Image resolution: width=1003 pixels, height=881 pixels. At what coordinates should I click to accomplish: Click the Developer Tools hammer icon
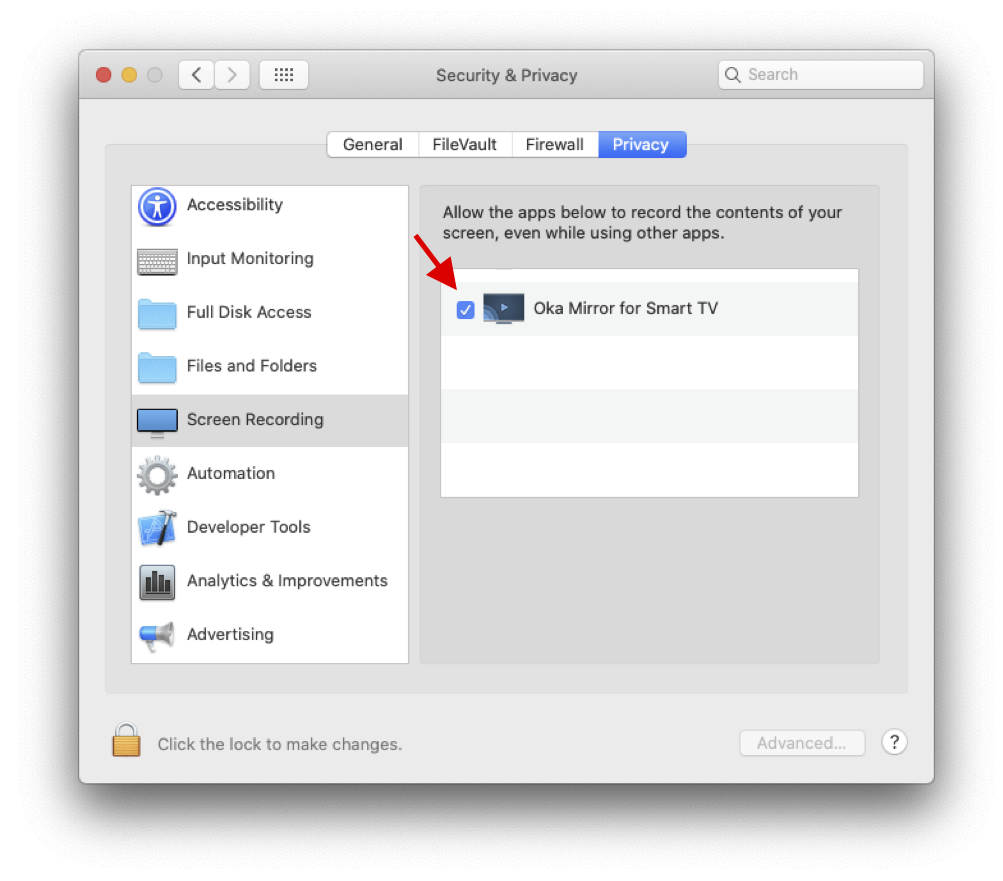point(157,528)
